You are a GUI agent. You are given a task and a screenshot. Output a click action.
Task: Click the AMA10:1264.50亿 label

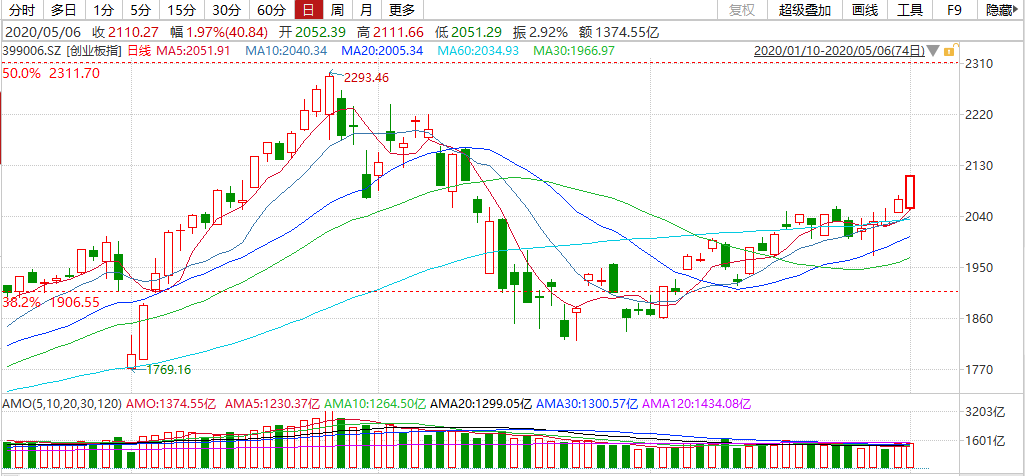pyautogui.click(x=375, y=404)
